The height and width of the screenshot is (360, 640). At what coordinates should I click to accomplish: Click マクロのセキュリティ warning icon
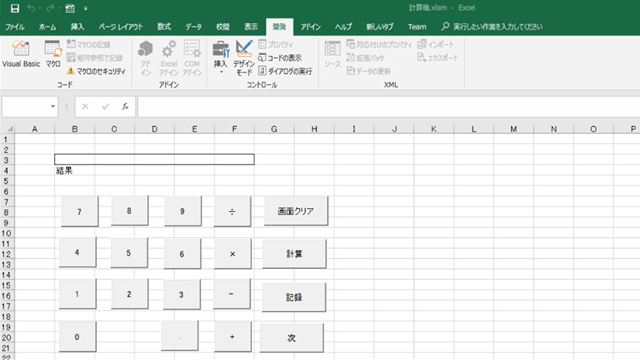point(71,71)
